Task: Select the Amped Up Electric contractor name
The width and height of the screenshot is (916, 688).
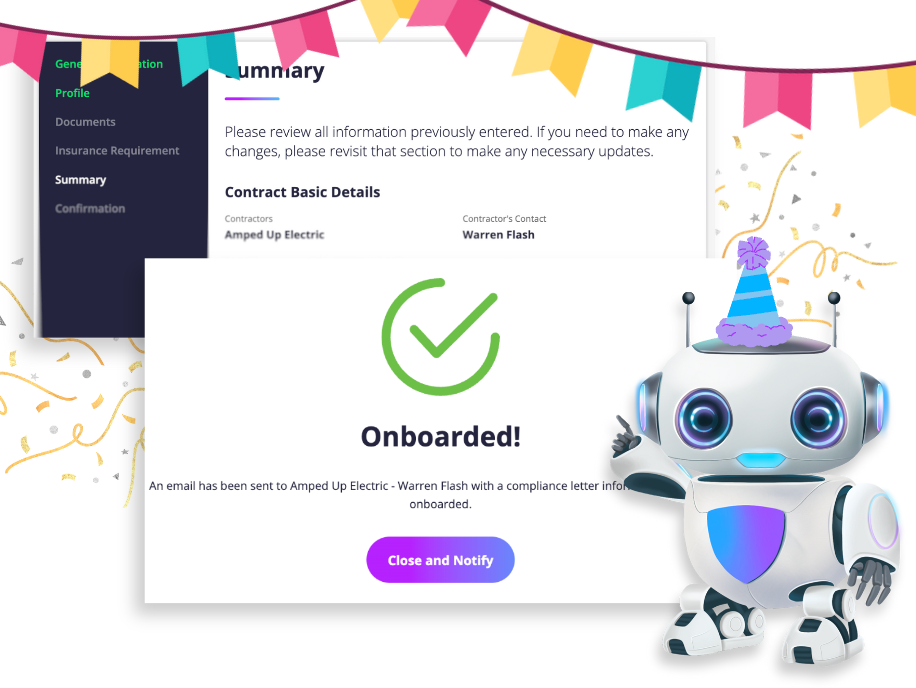Action: 275,235
